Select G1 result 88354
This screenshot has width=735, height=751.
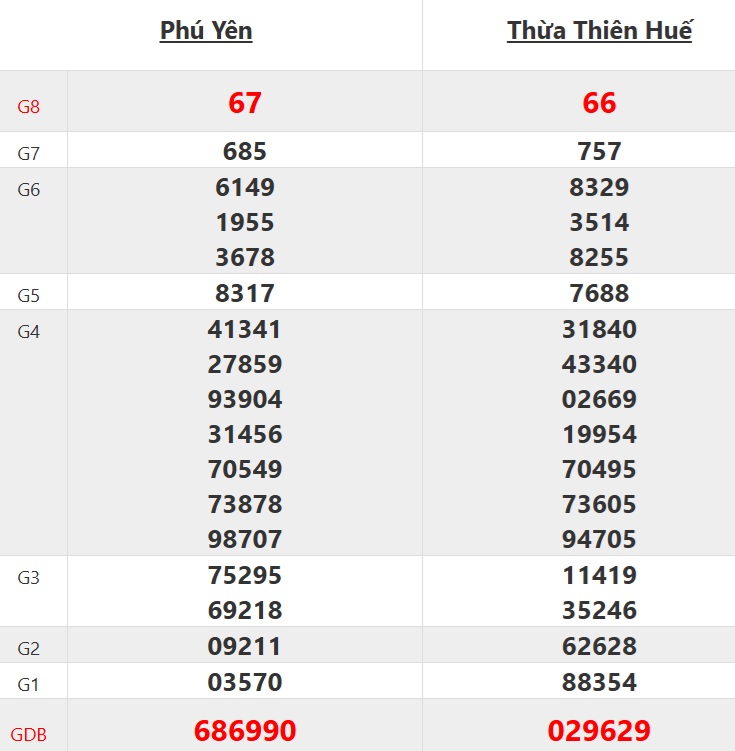[599, 683]
